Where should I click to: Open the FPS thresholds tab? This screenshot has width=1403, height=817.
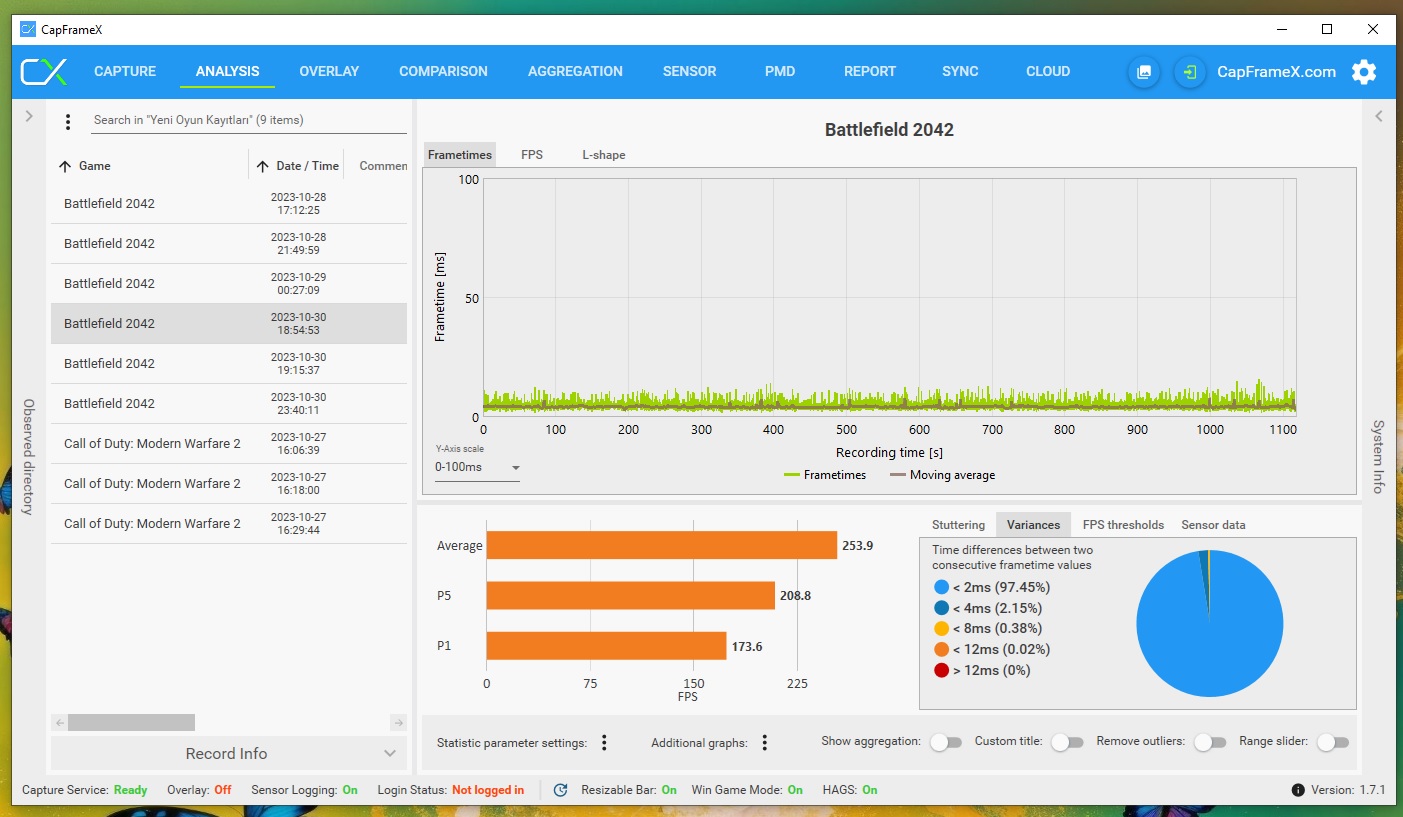pos(1123,525)
